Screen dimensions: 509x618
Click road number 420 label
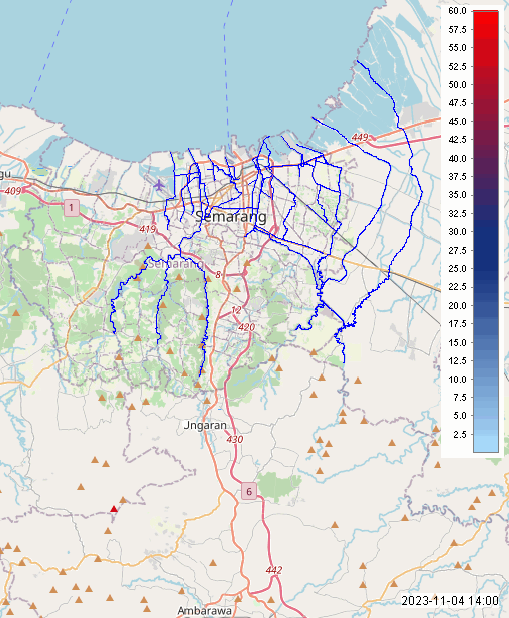click(246, 327)
